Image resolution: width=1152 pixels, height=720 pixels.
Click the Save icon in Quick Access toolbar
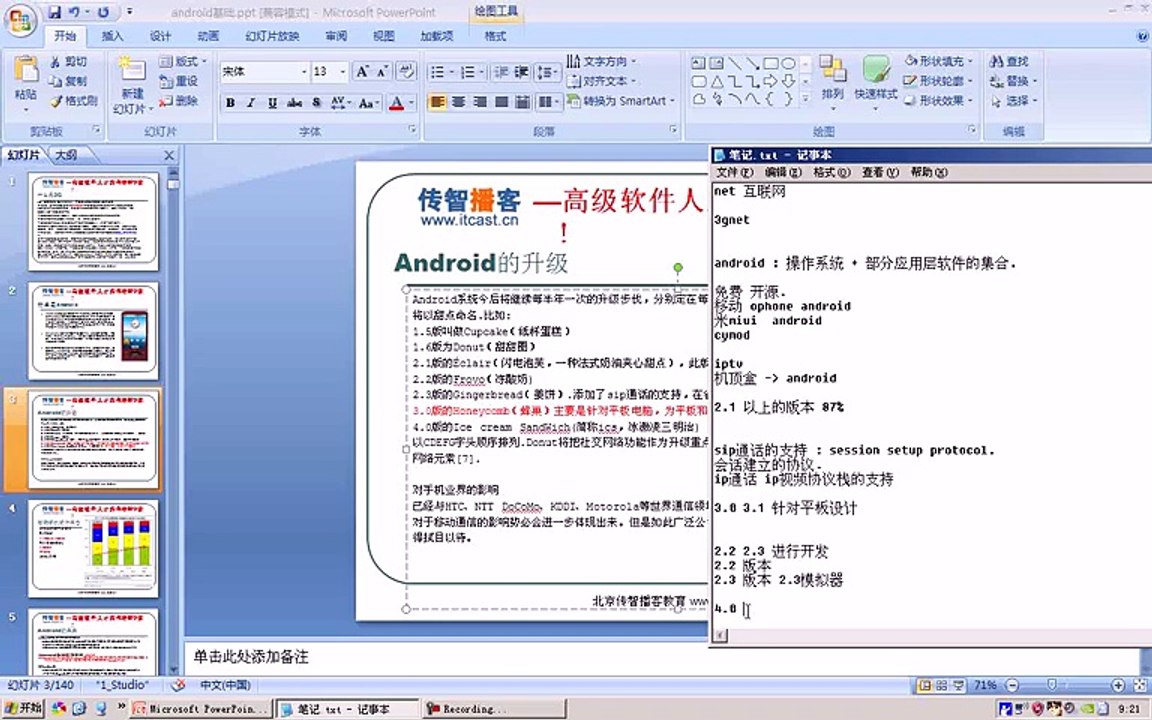coord(55,12)
